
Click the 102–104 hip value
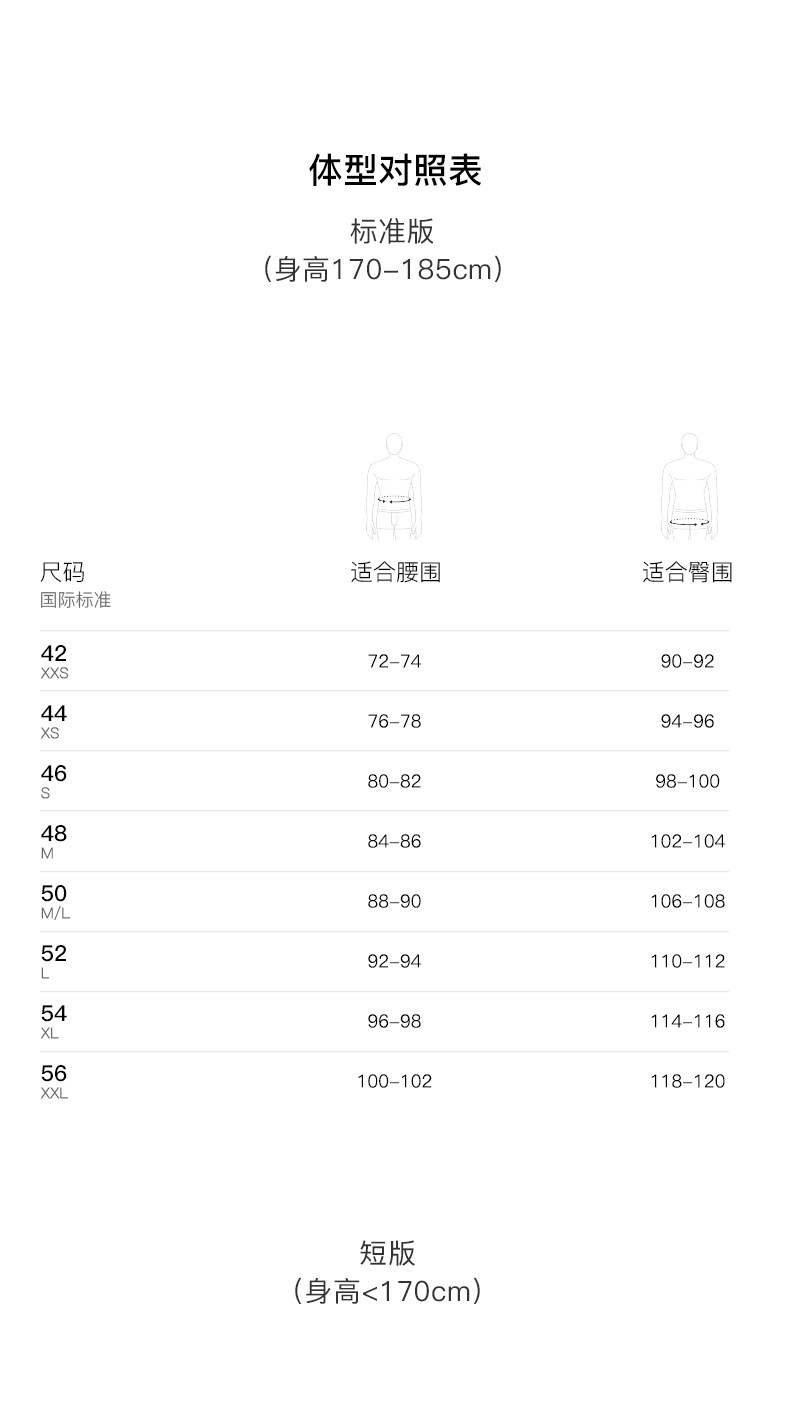[687, 841]
